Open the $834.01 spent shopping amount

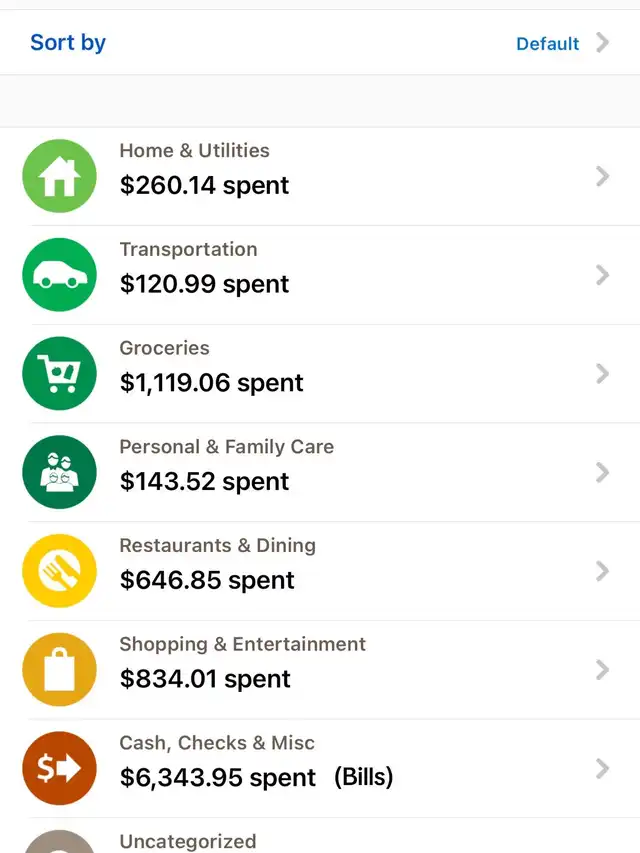205,679
